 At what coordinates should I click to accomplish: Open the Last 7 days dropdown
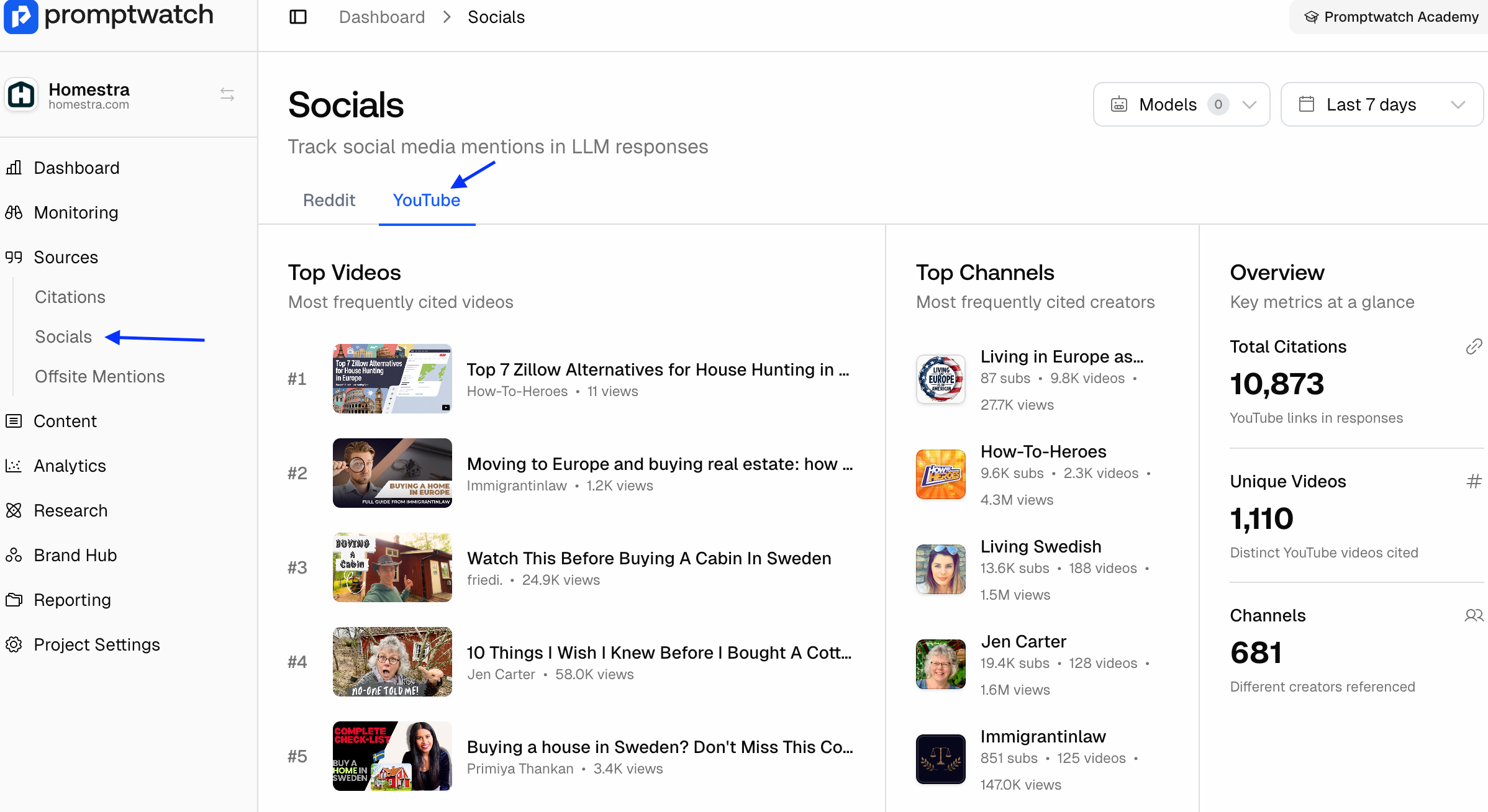1381,104
